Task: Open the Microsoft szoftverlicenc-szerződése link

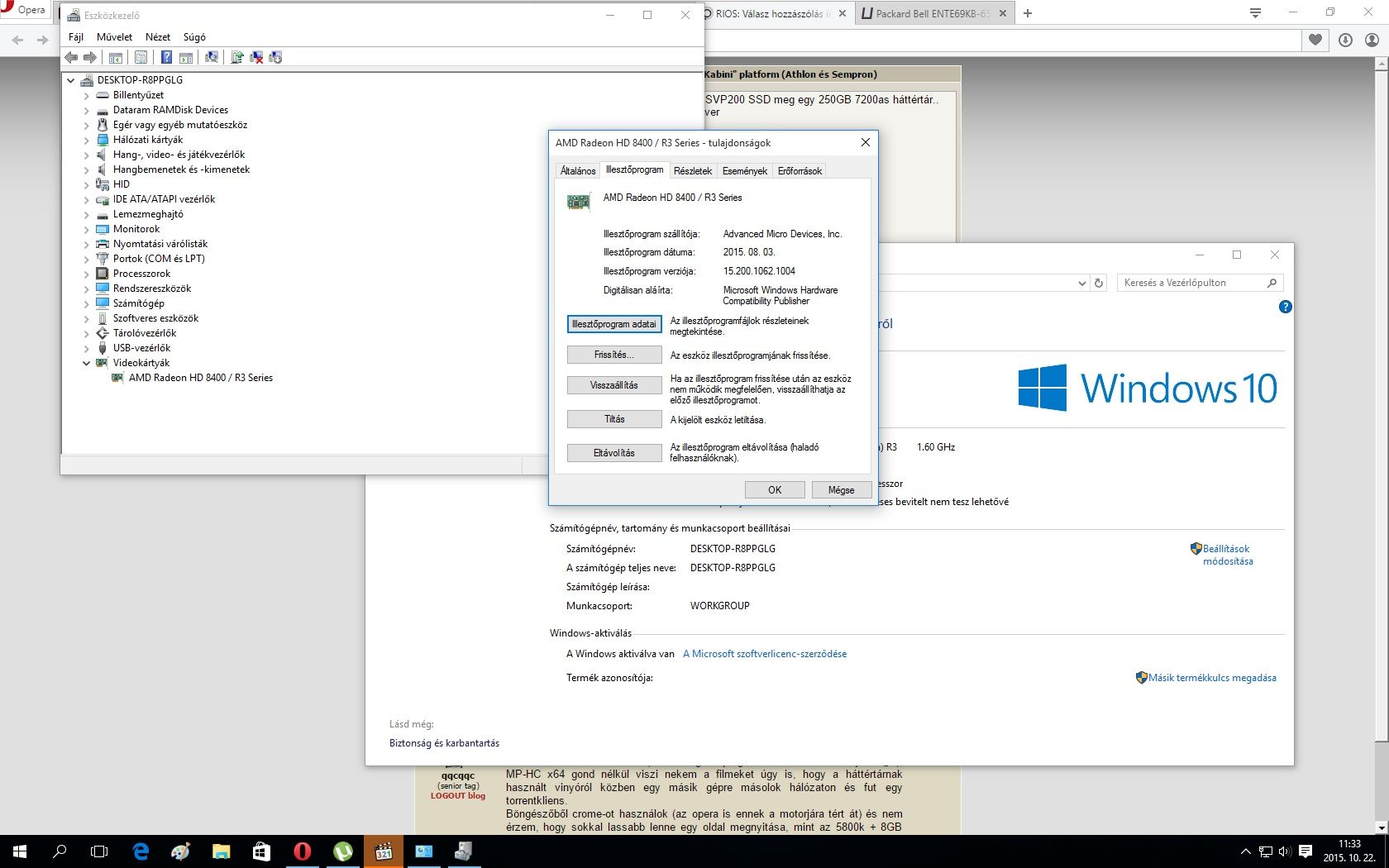Action: click(765, 654)
